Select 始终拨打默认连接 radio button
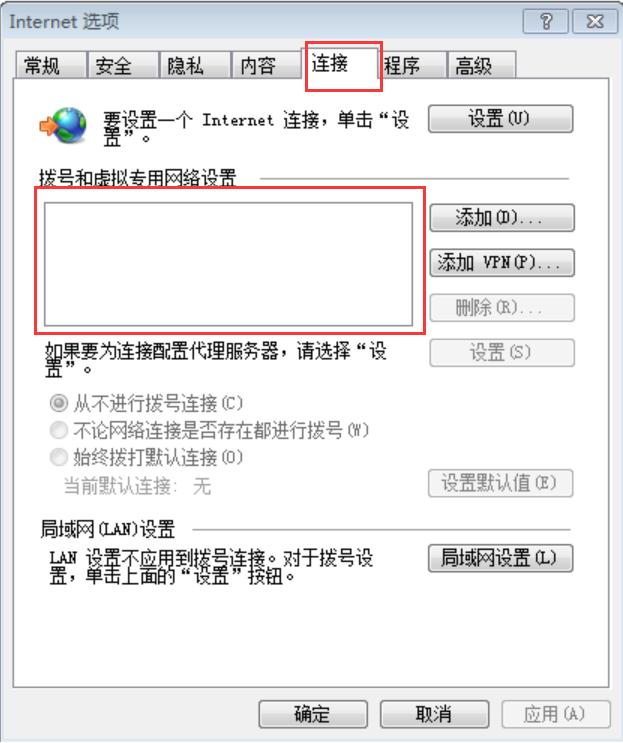623x743 pixels. click(59, 457)
